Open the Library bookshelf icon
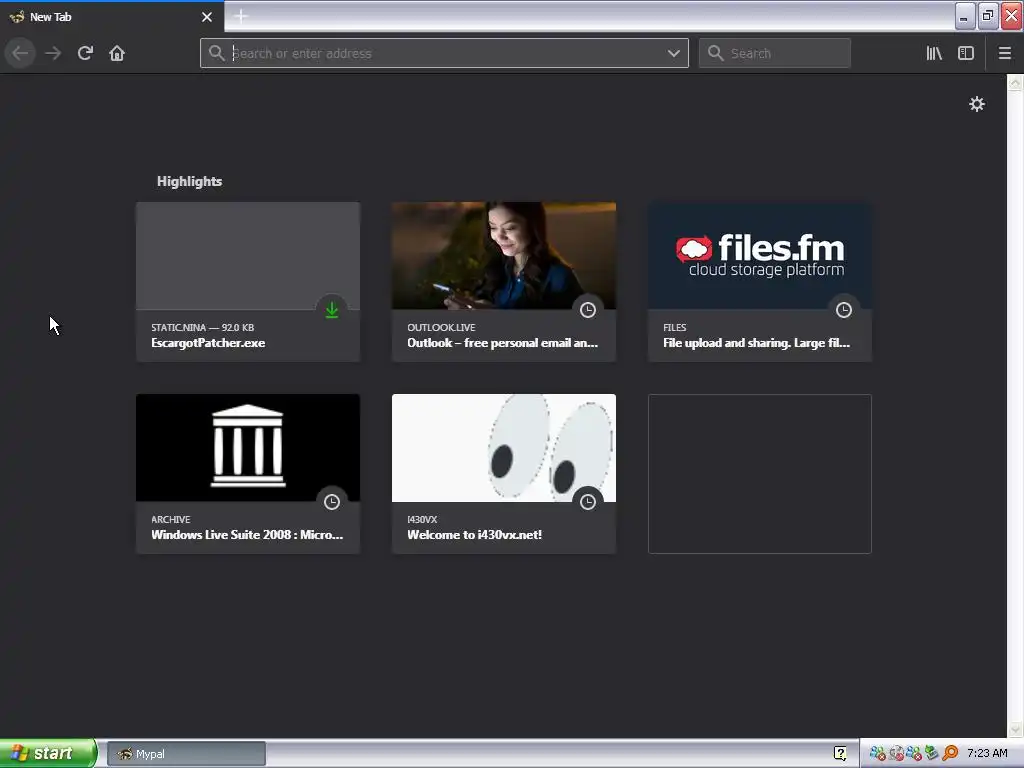The width and height of the screenshot is (1024, 768). click(x=934, y=53)
